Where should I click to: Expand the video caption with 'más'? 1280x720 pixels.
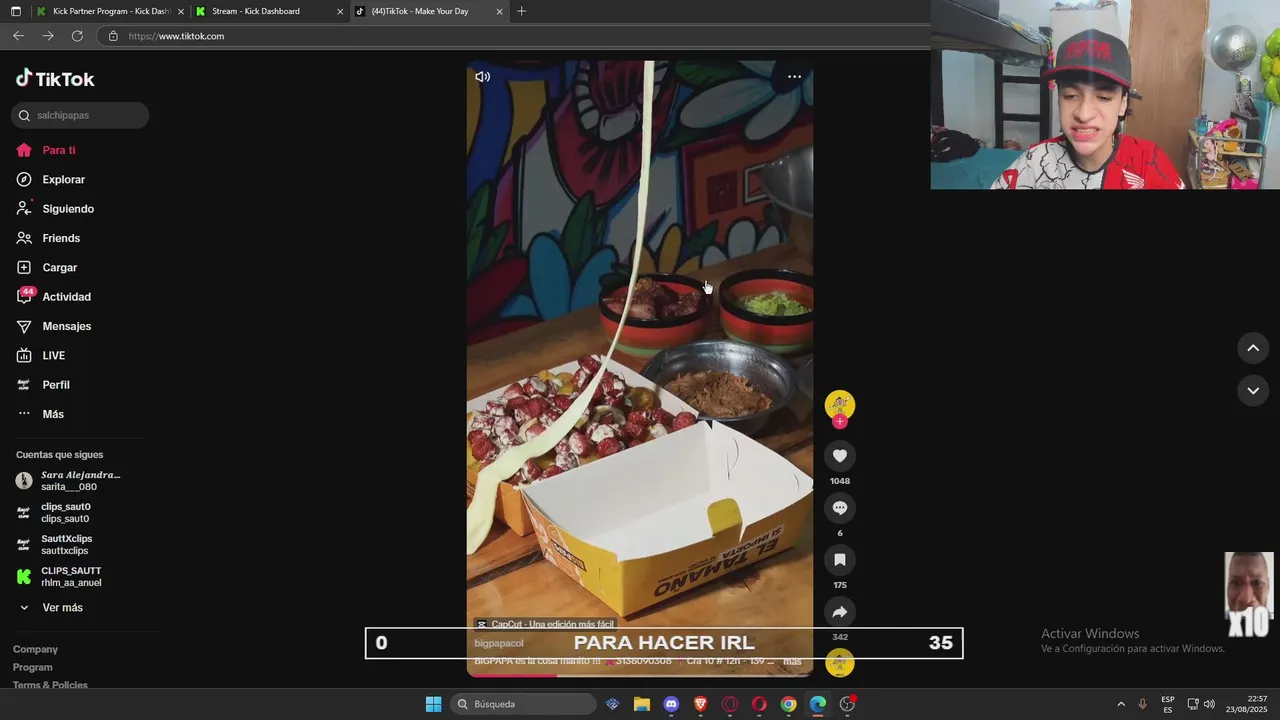pos(792,661)
